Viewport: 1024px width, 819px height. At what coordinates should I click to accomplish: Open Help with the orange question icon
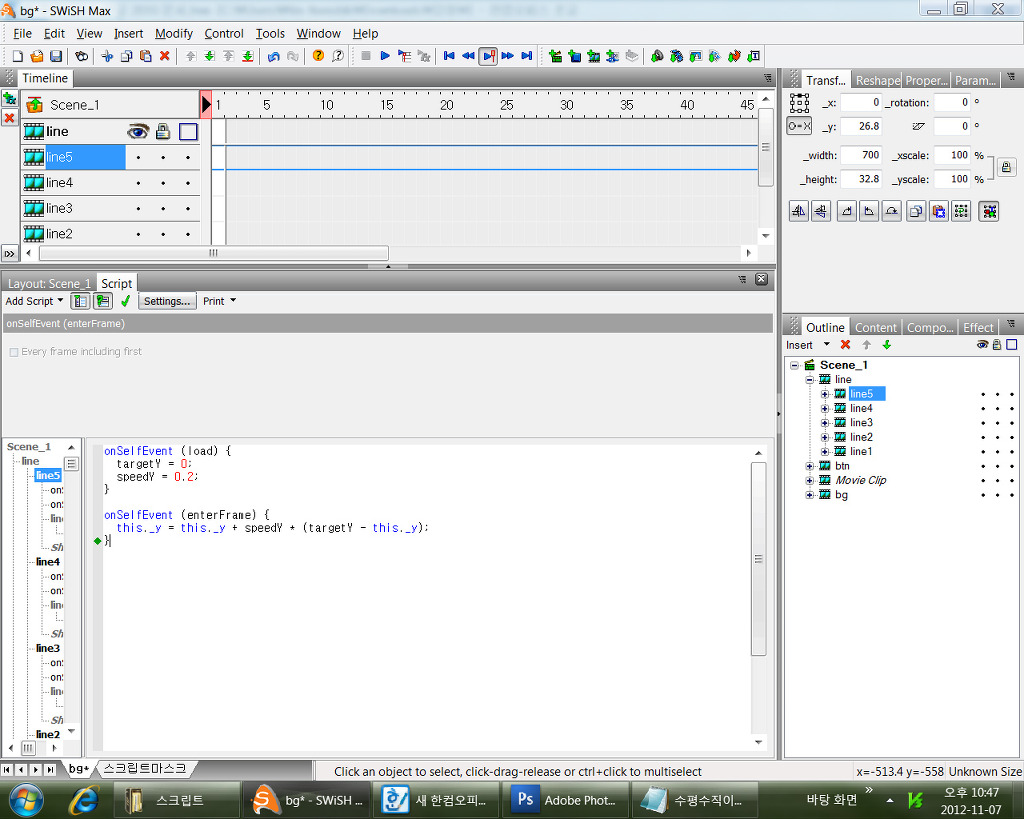318,56
